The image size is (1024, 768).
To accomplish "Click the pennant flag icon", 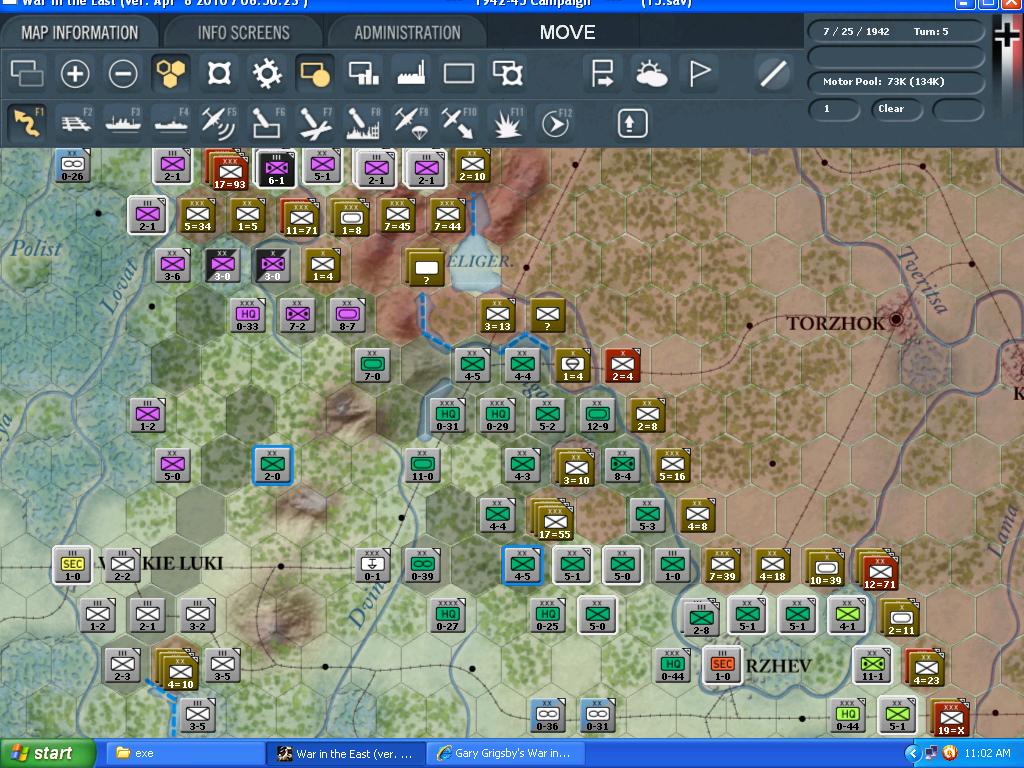I will click(699, 73).
